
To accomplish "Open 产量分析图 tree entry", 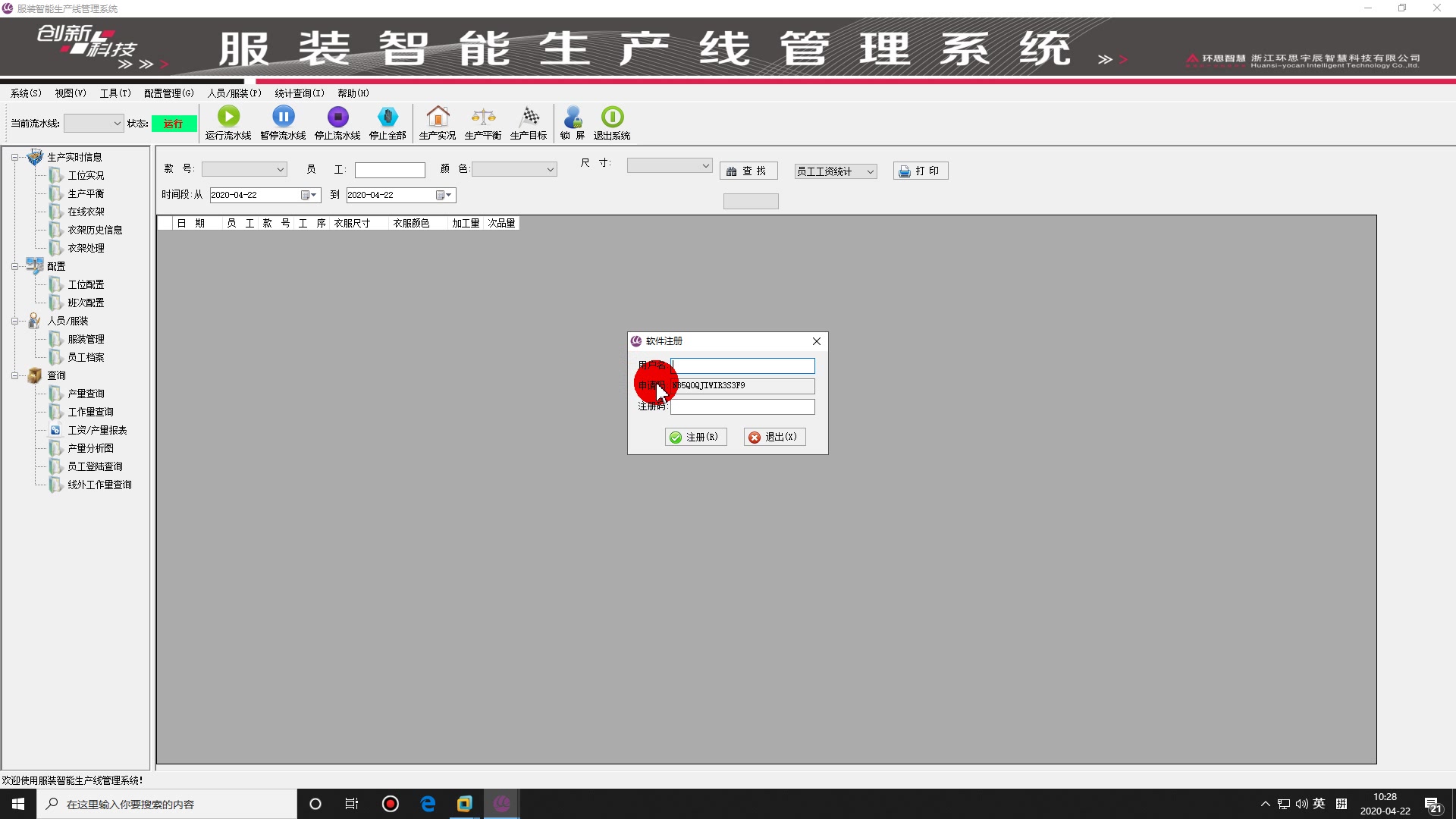I will click(x=90, y=448).
